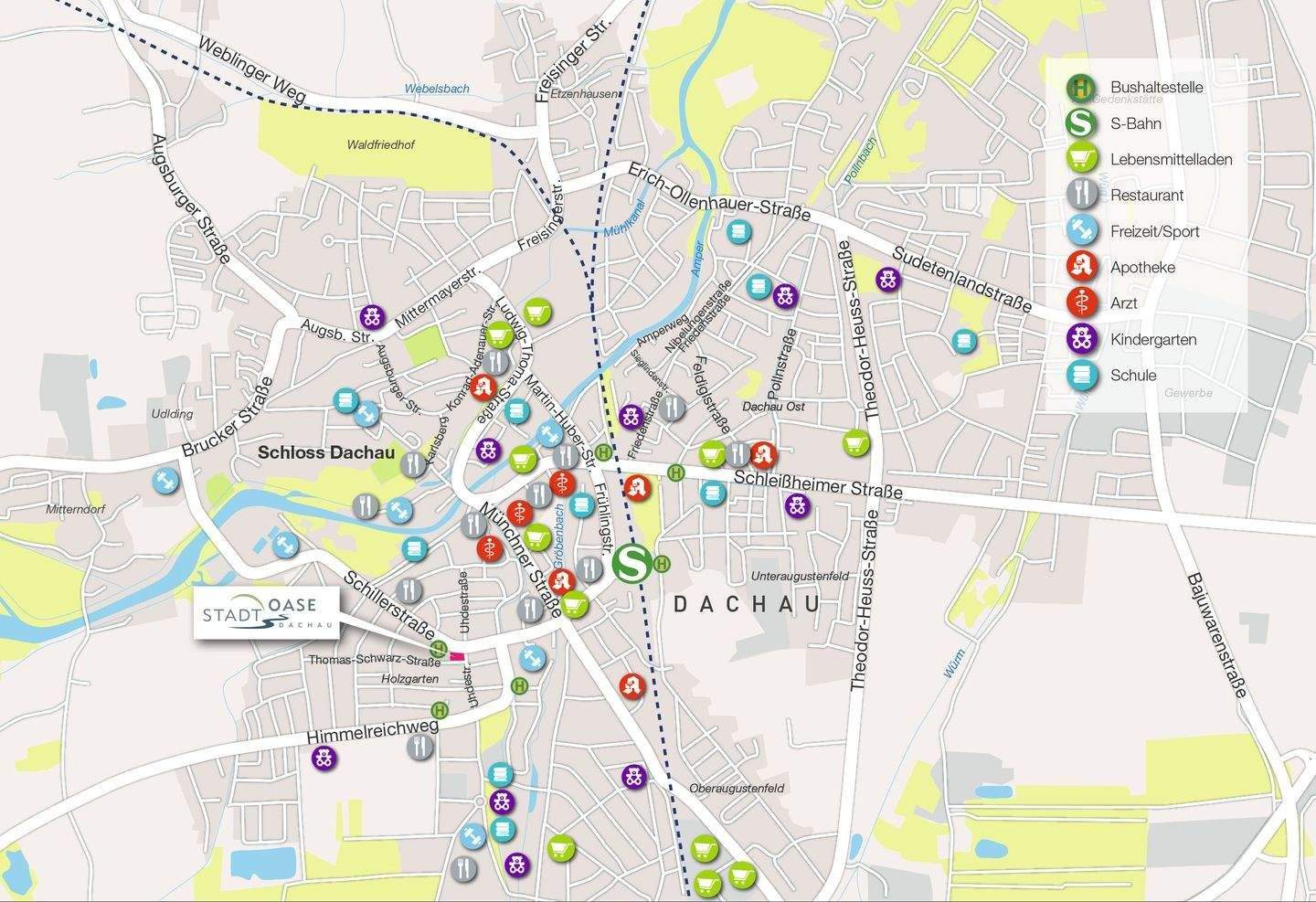The height and width of the screenshot is (902, 1316).
Task: Select the kindergarten marker on Sudetenlandstraße
Action: 886,280
